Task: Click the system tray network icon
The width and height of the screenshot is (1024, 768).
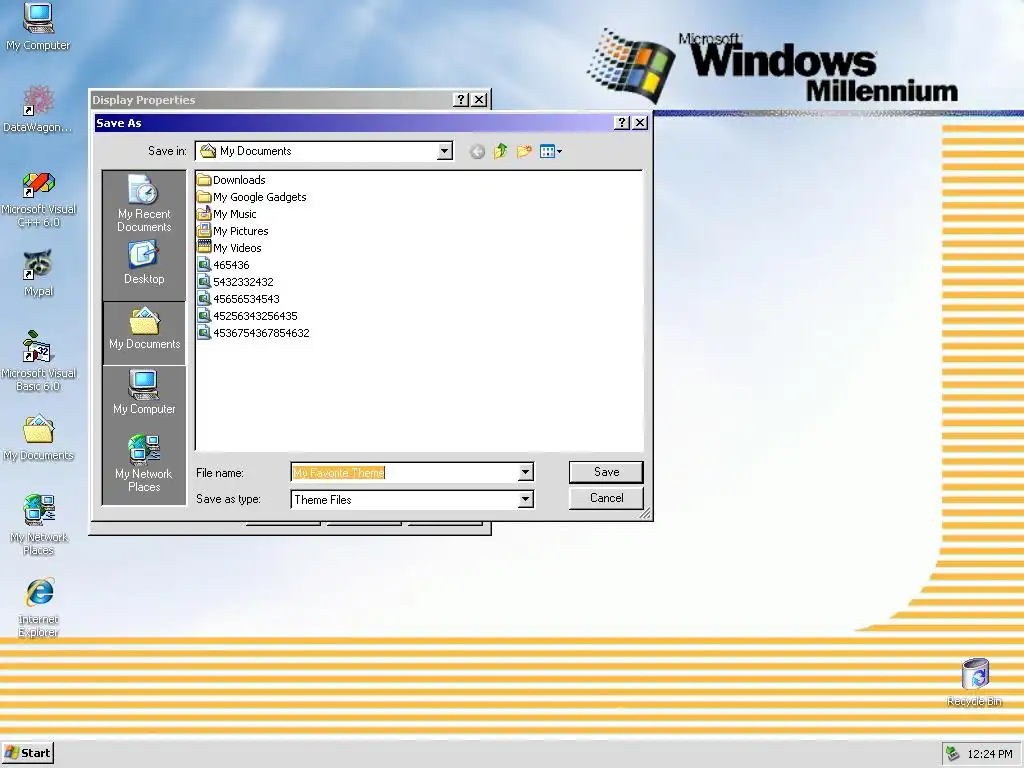Action: (x=953, y=754)
